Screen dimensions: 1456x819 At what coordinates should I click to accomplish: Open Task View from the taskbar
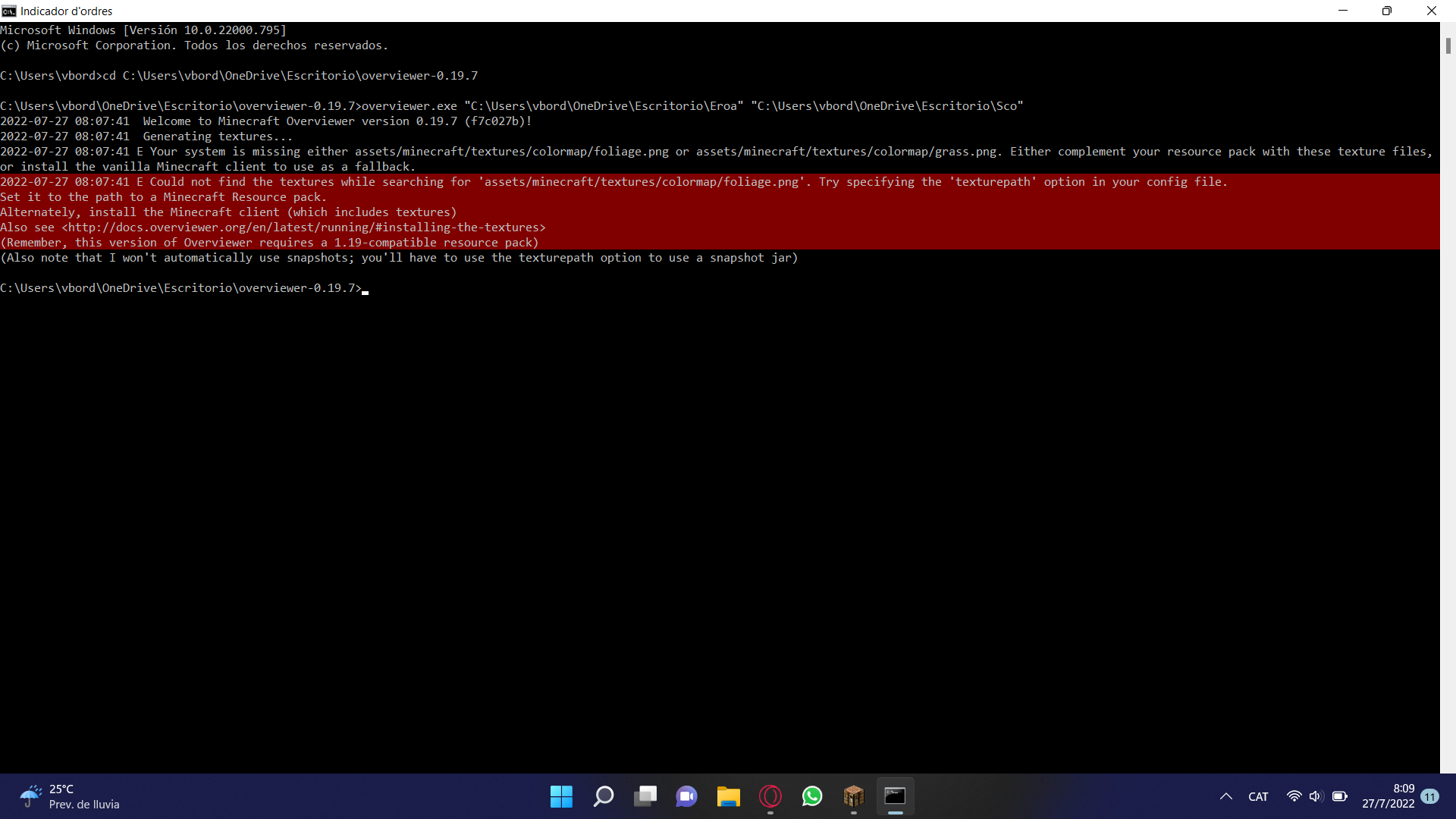645,796
